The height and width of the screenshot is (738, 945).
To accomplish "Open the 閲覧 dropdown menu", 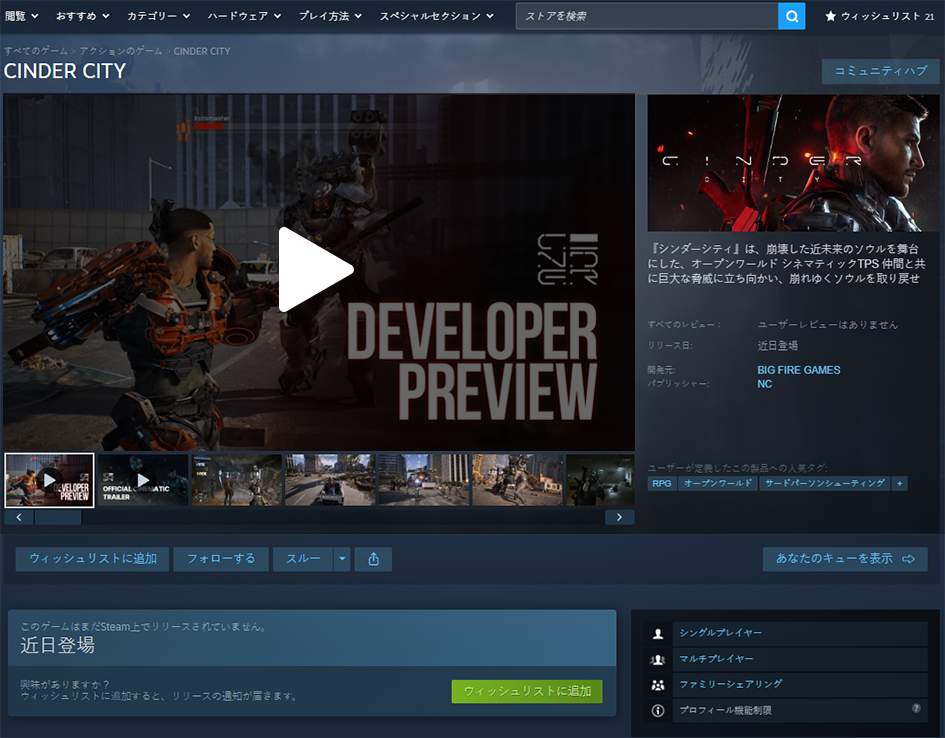I will 22,16.
